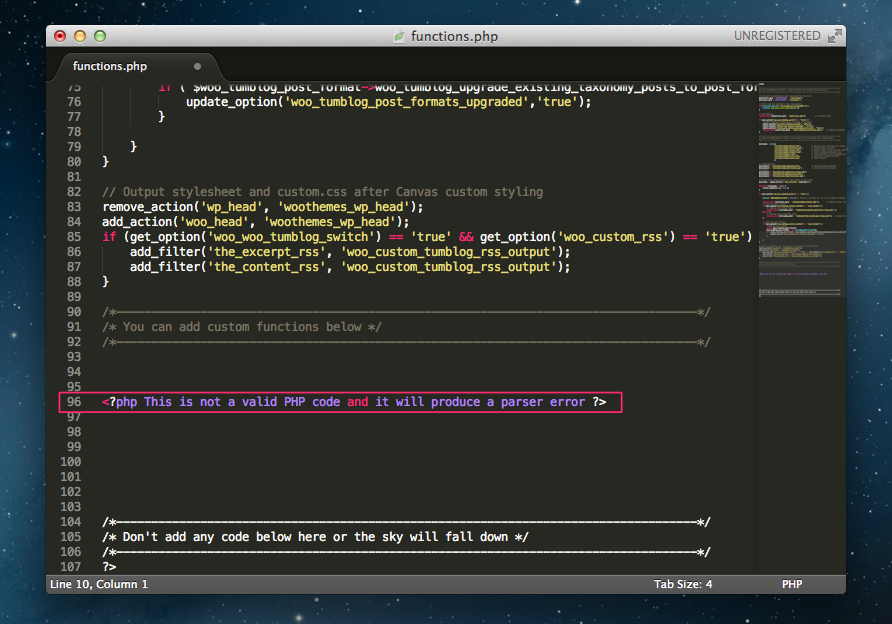This screenshot has height=624, width=892.
Task: Minimize the window using the yellow button
Action: (80, 36)
